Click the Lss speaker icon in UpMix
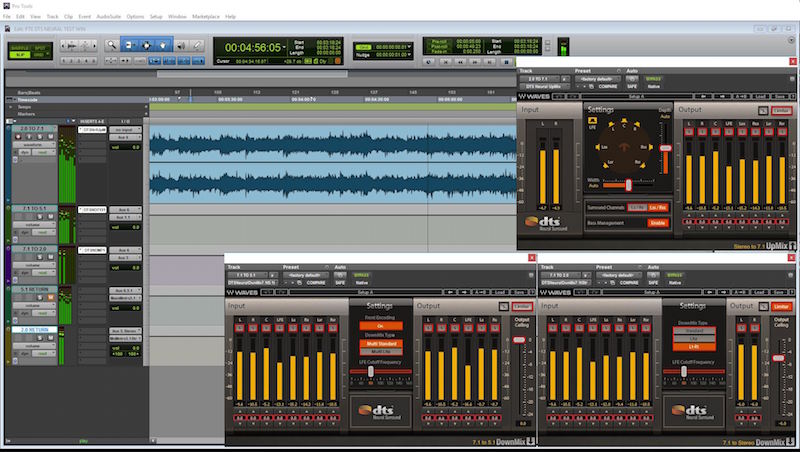This screenshot has height=452, width=800. [597, 147]
